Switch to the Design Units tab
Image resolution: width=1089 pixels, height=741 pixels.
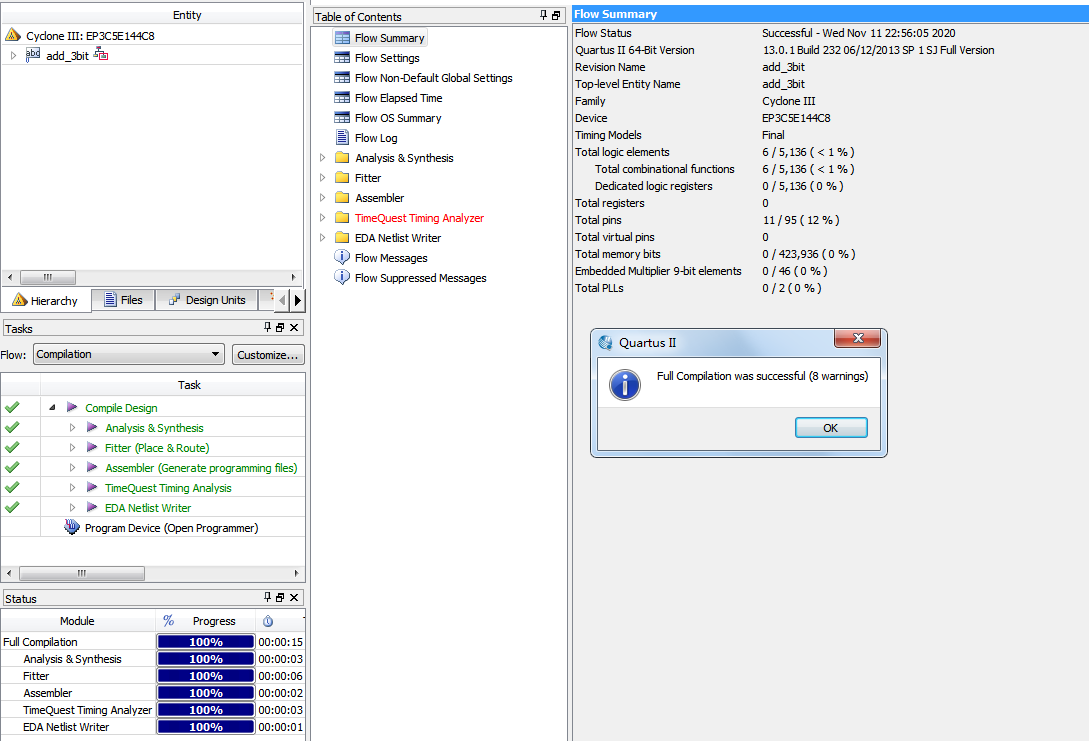(207, 300)
